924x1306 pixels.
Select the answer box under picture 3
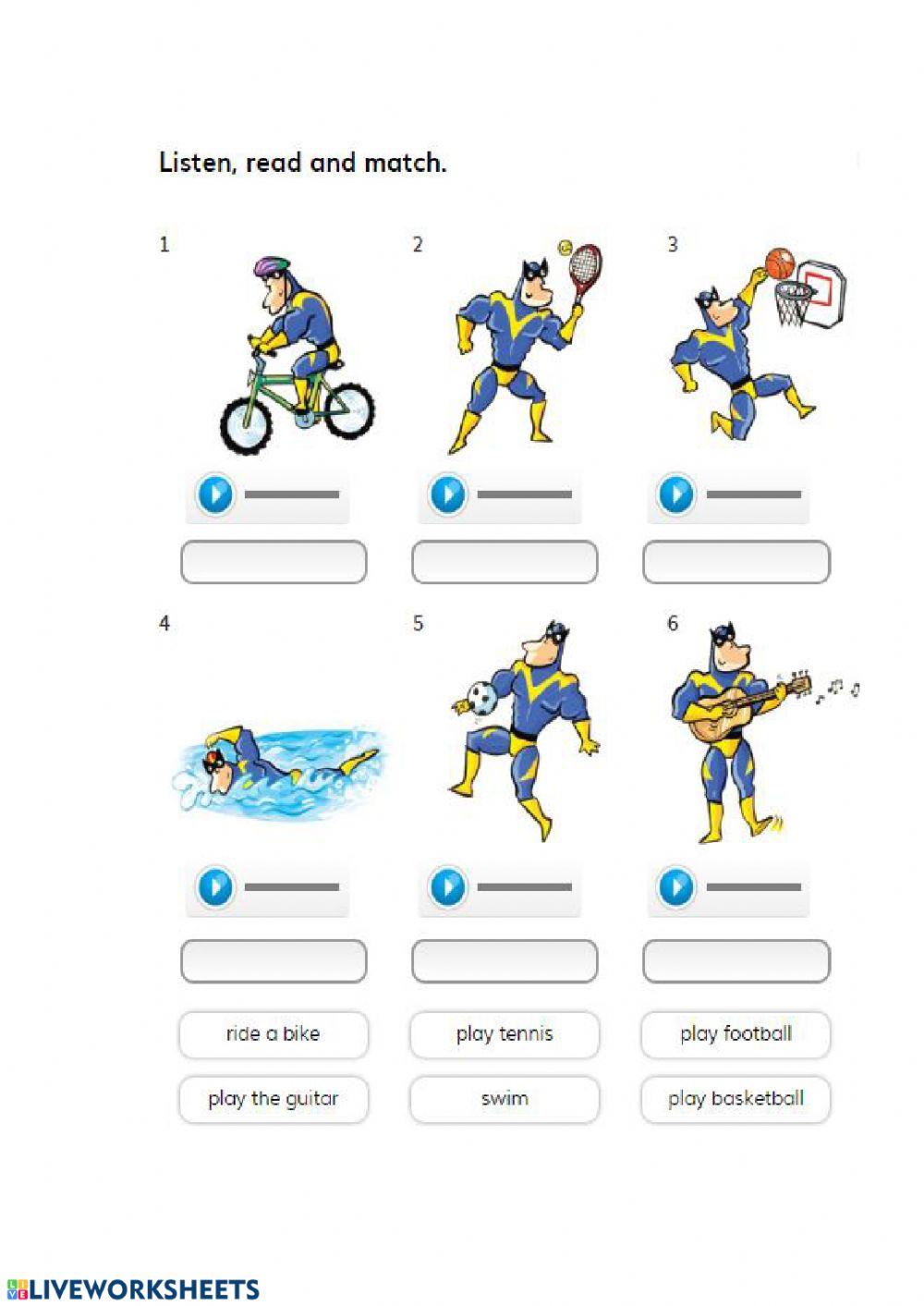tap(736, 562)
